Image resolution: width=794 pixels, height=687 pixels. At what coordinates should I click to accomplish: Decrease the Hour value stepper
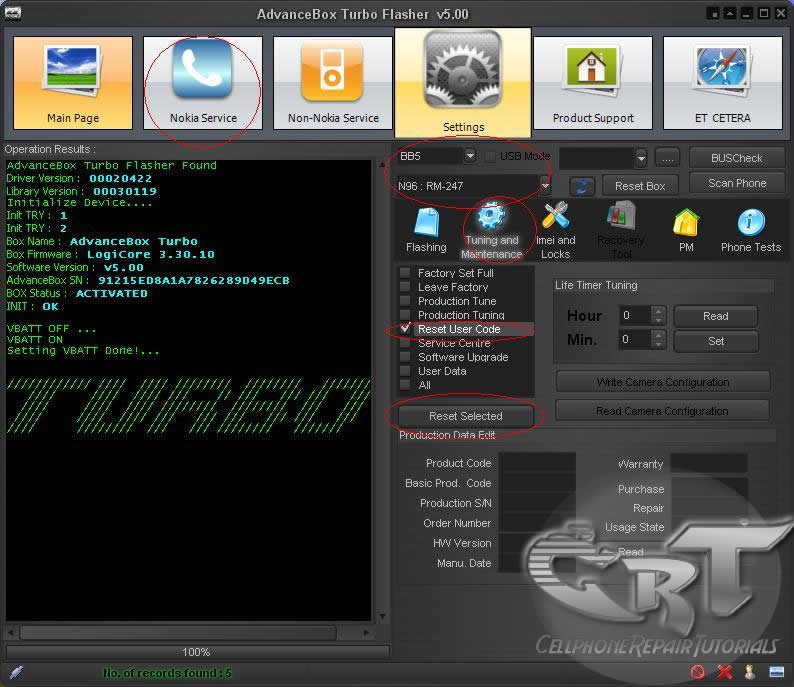tap(658, 320)
